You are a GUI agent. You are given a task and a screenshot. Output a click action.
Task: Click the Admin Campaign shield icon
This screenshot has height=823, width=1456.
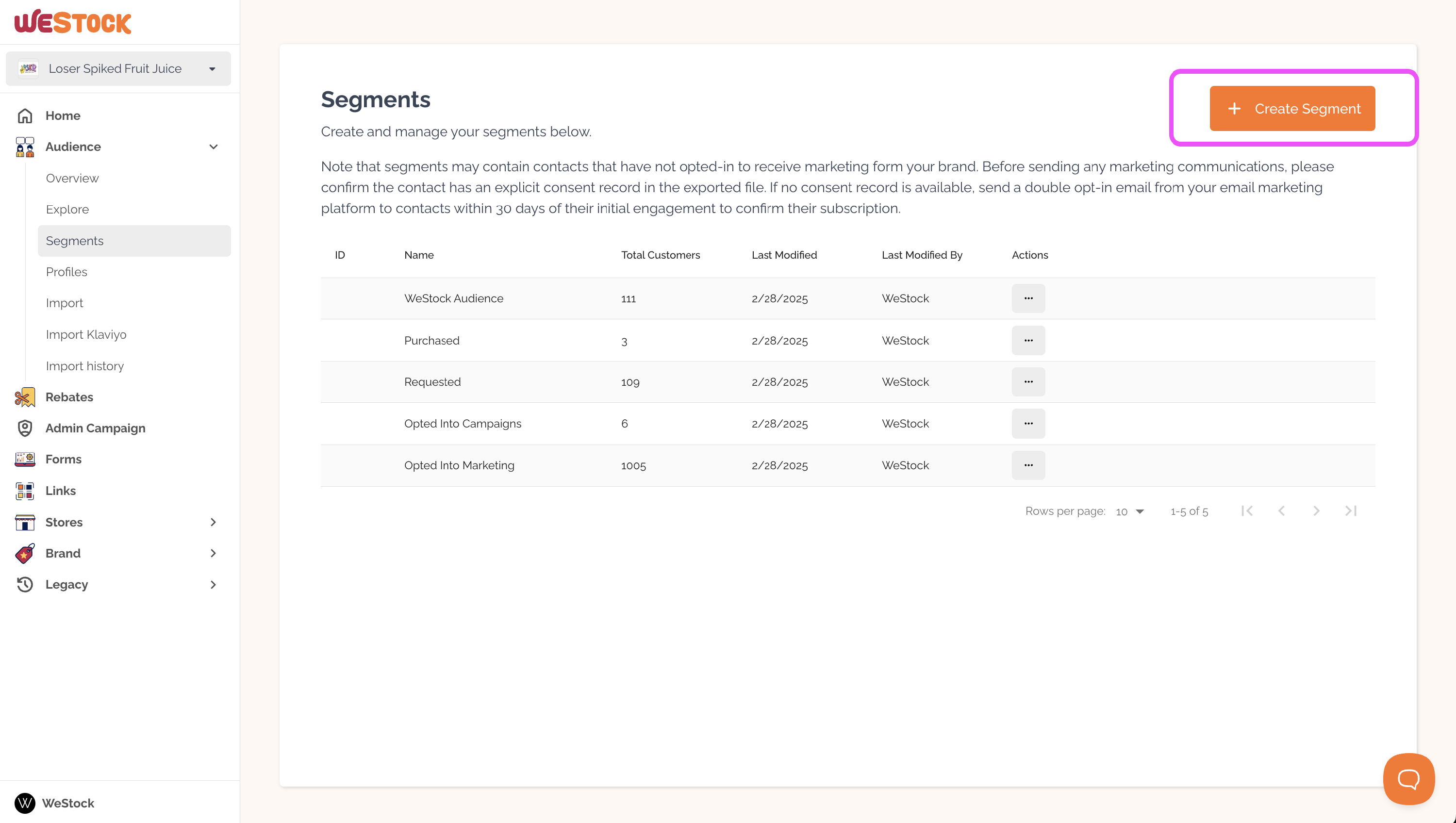pyautogui.click(x=25, y=428)
